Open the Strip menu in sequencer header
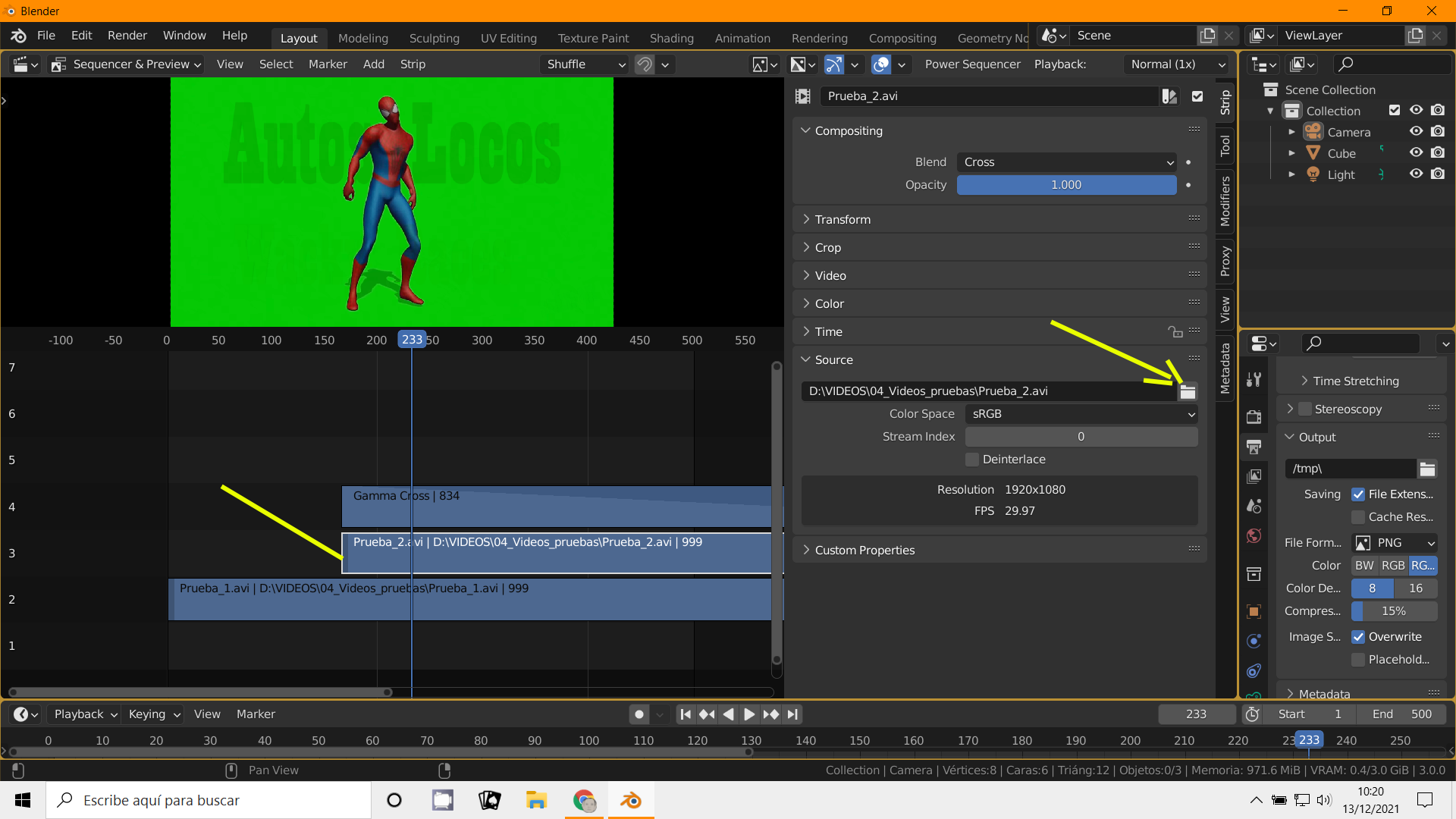 [x=413, y=64]
